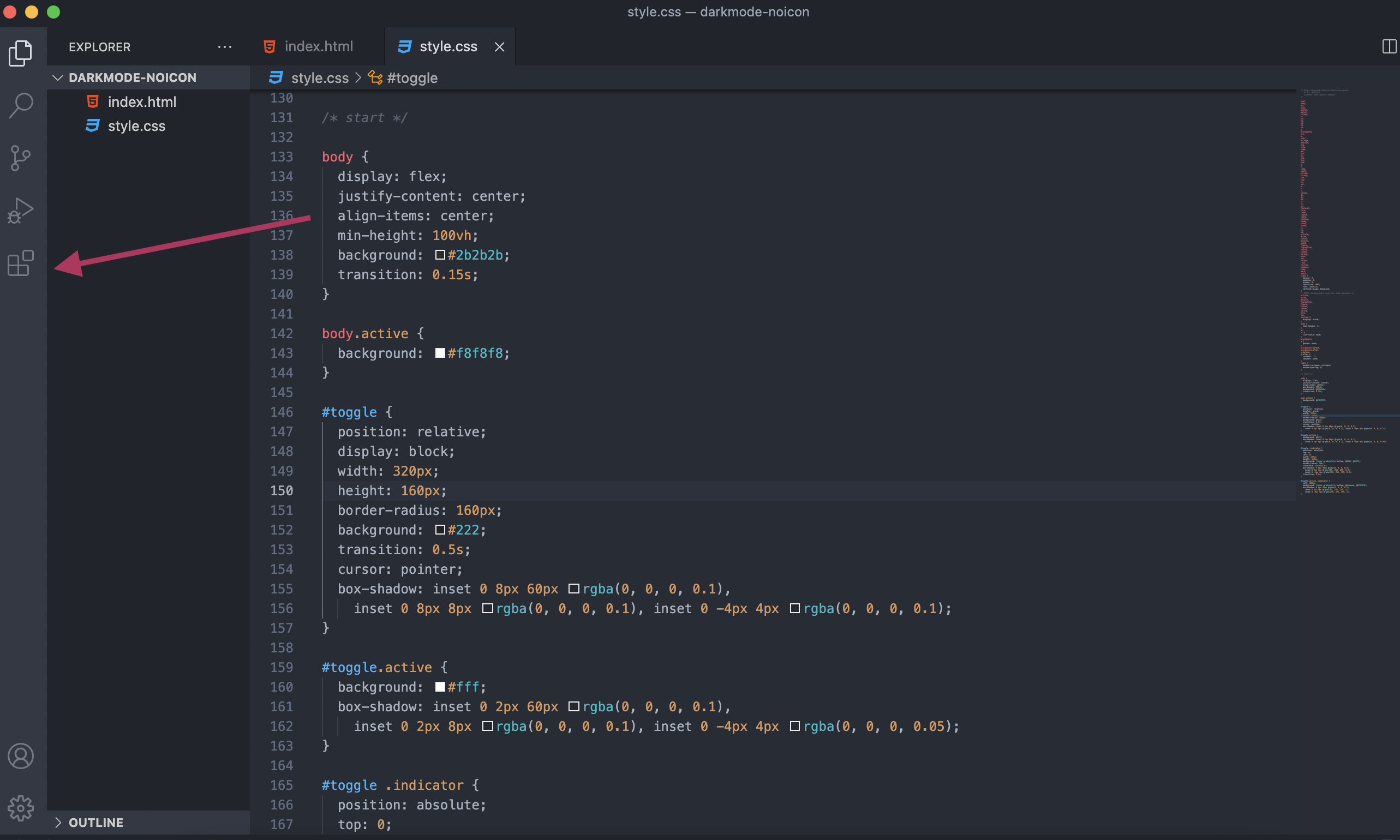The height and width of the screenshot is (840, 1400).
Task: Click the #2b2b2b color swatch on line 138
Action: tap(440, 255)
